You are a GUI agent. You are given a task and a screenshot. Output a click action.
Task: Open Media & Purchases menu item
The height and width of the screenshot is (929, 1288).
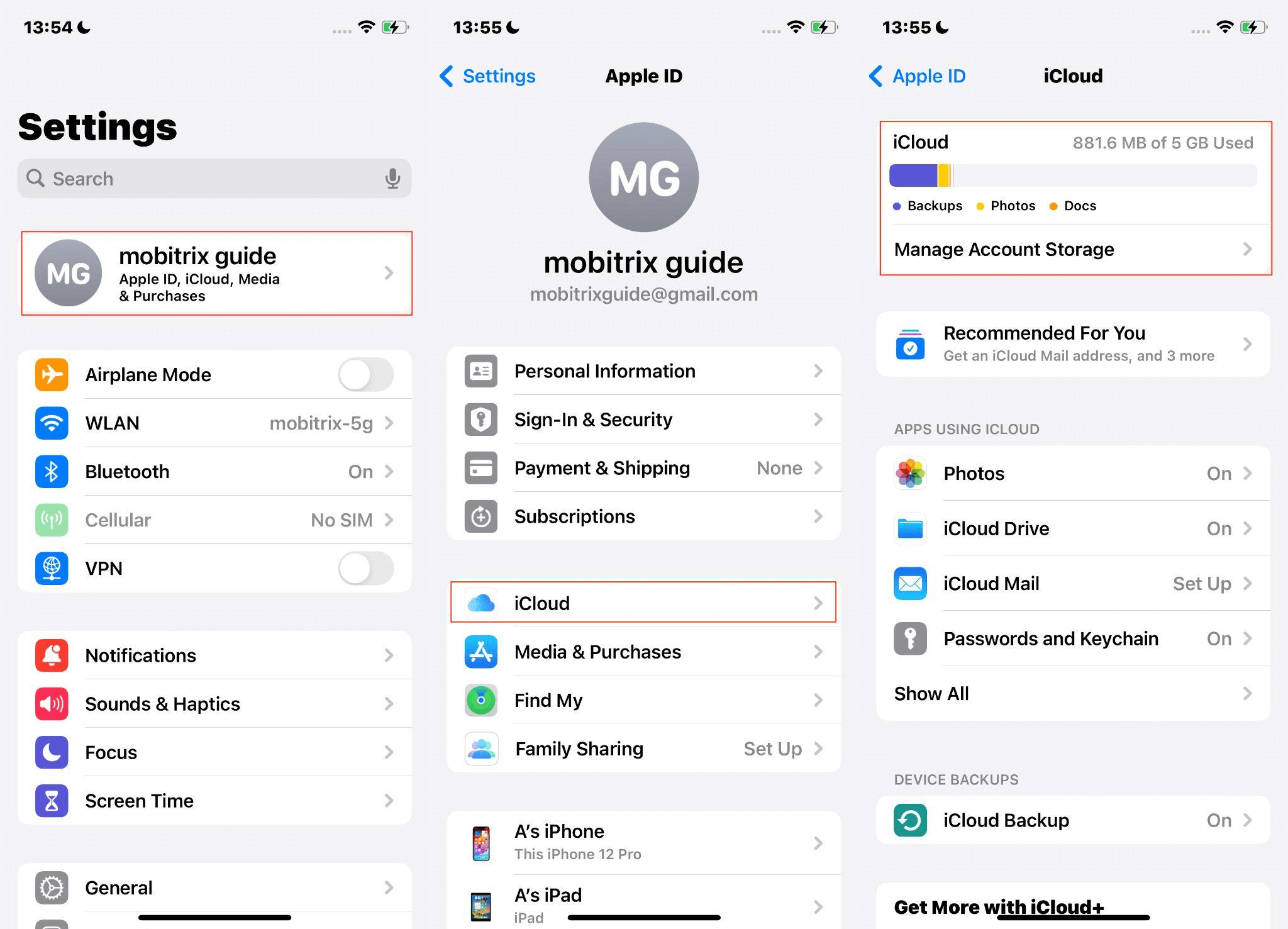click(x=644, y=652)
